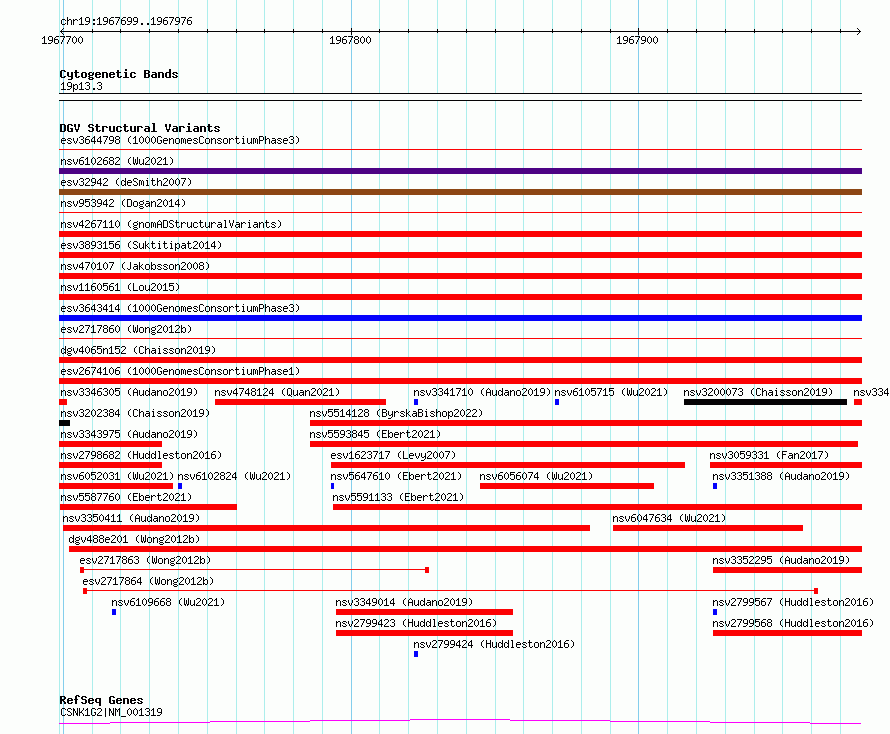Screen dimensions: 890x734
Task: Select the blue marker under nsv5647610 (Ebert2021)
Action: [333, 486]
